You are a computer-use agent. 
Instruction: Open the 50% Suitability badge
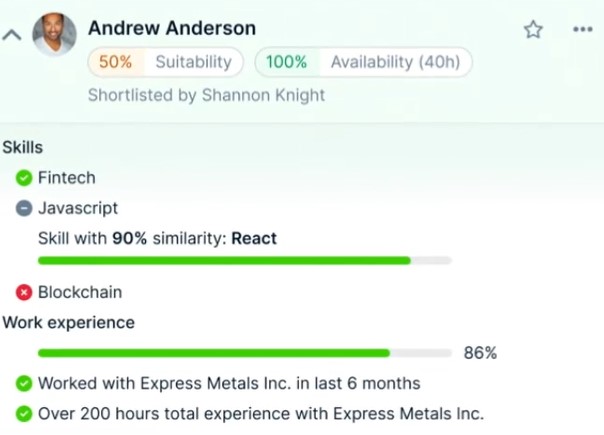tap(165, 62)
